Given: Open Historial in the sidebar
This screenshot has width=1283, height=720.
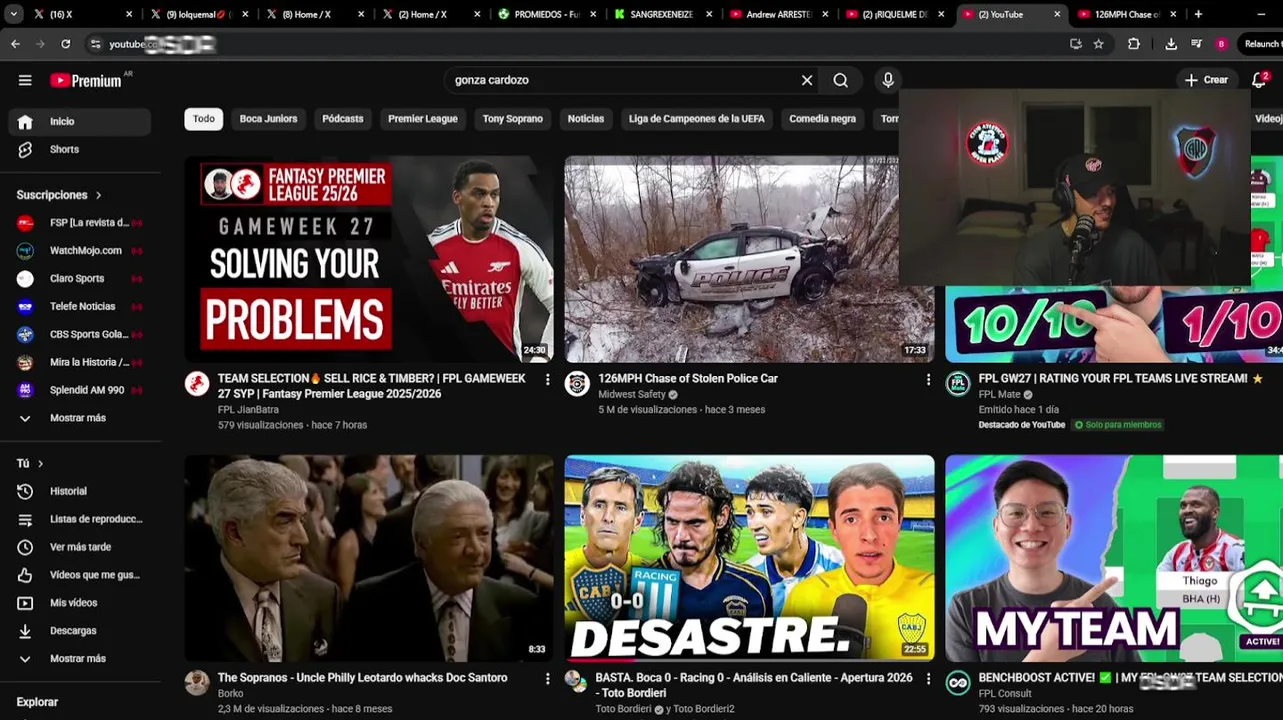Looking at the screenshot, I should coord(79,491).
